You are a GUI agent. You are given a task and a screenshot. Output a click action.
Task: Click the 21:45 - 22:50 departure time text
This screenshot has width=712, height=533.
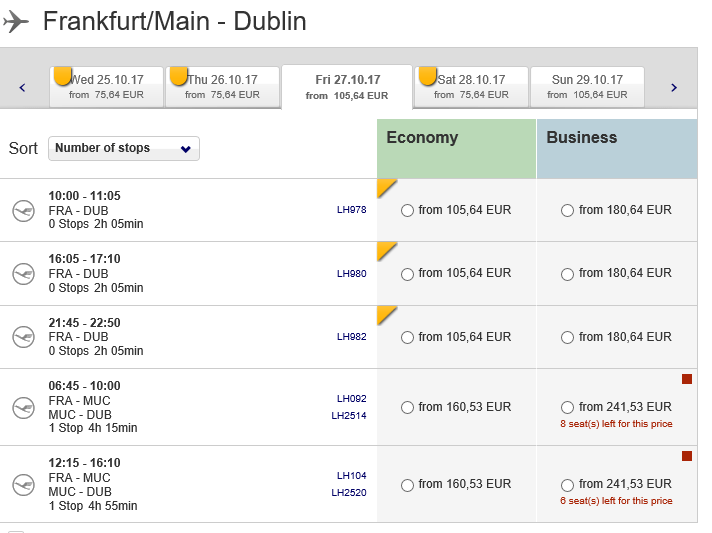(x=84, y=323)
